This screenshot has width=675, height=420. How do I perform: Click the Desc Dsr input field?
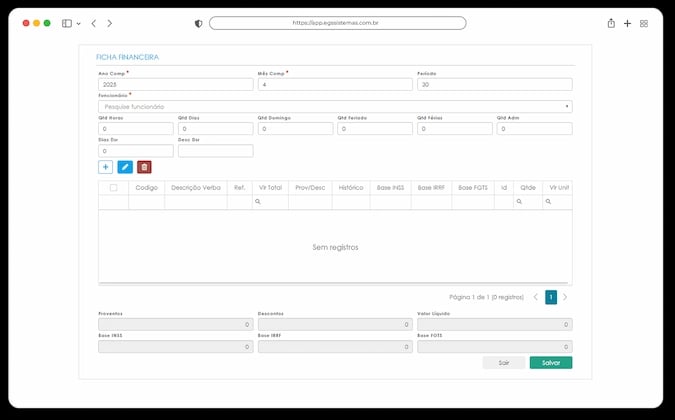coord(216,151)
